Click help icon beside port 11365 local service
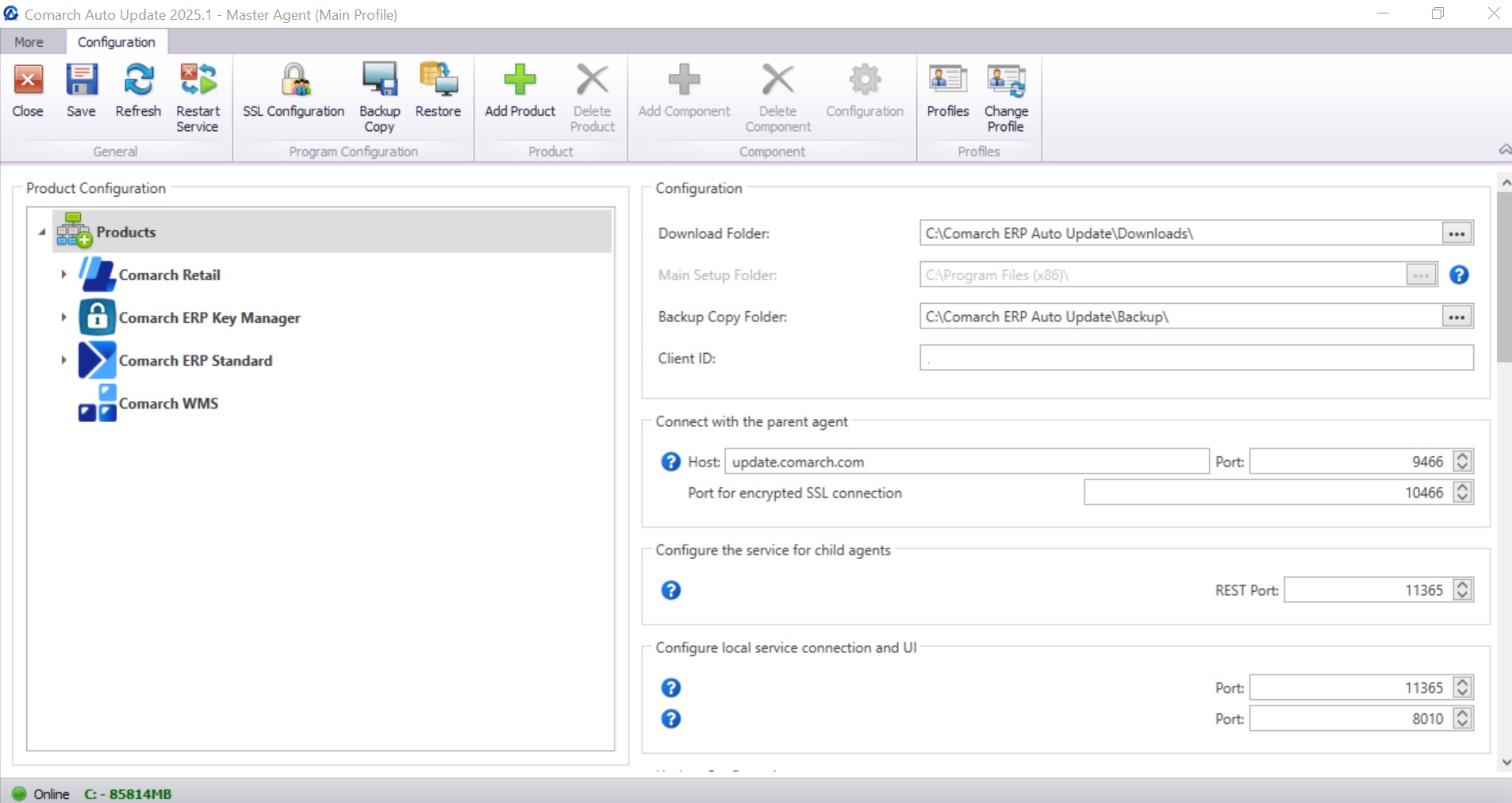The width and height of the screenshot is (1512, 803). click(x=670, y=687)
